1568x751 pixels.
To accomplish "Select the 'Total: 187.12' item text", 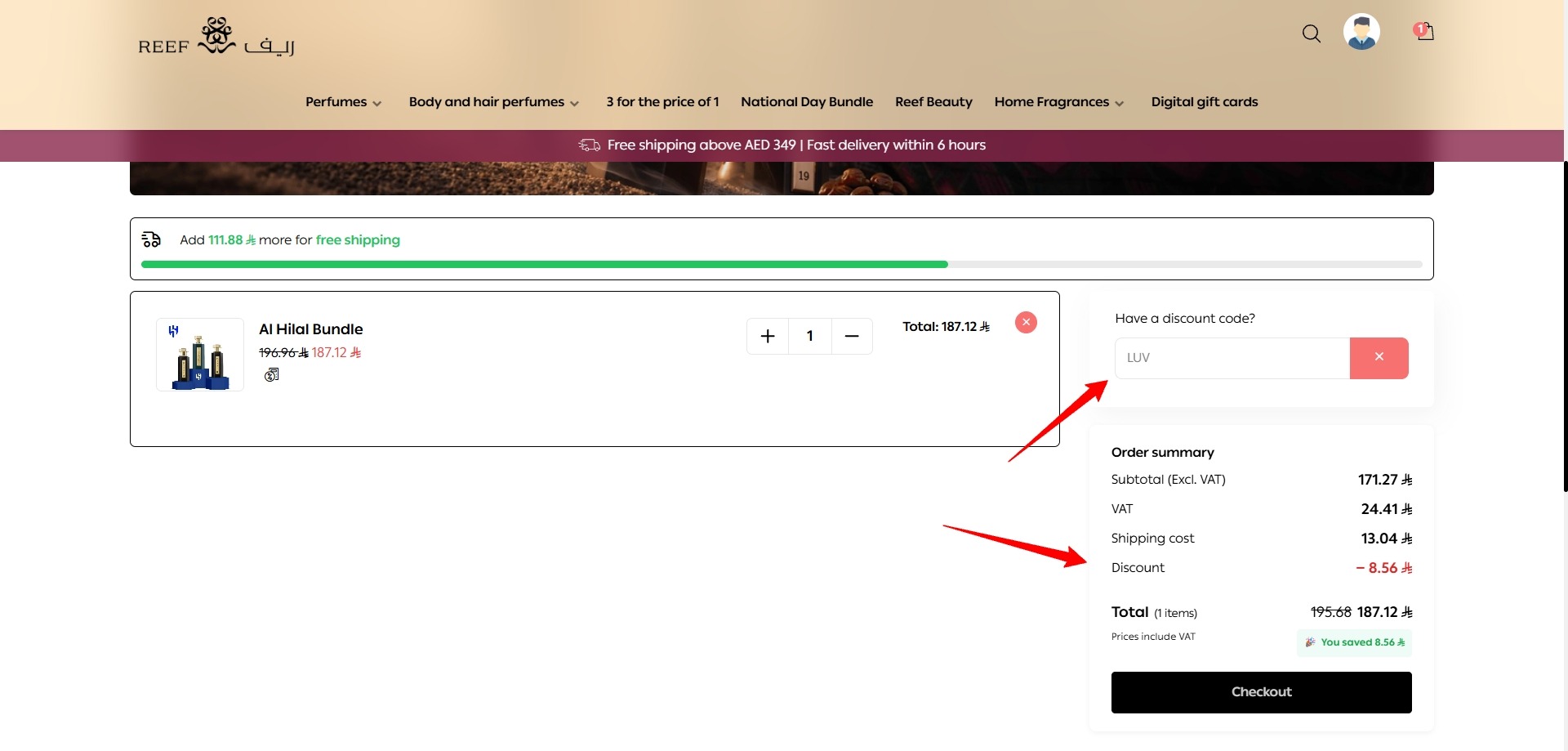I will pos(946,327).
